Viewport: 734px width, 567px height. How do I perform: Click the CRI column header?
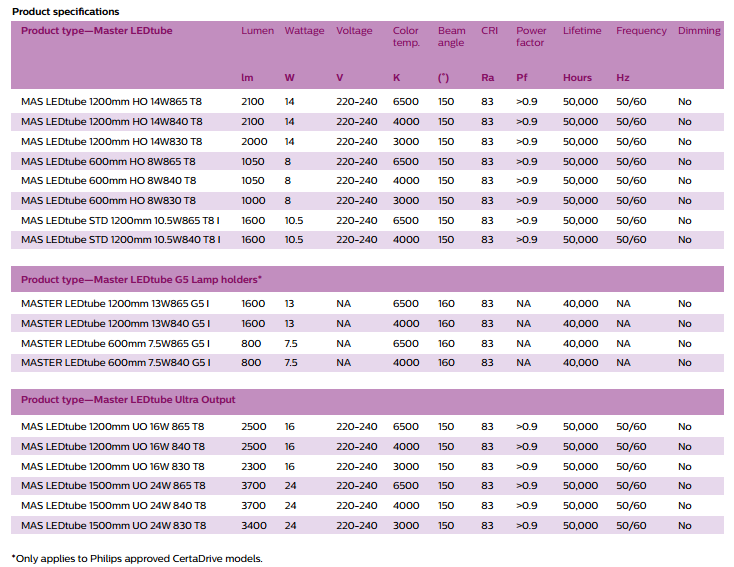pos(489,31)
